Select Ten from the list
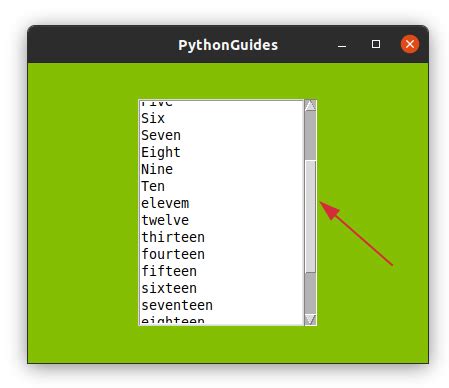 pos(221,186)
